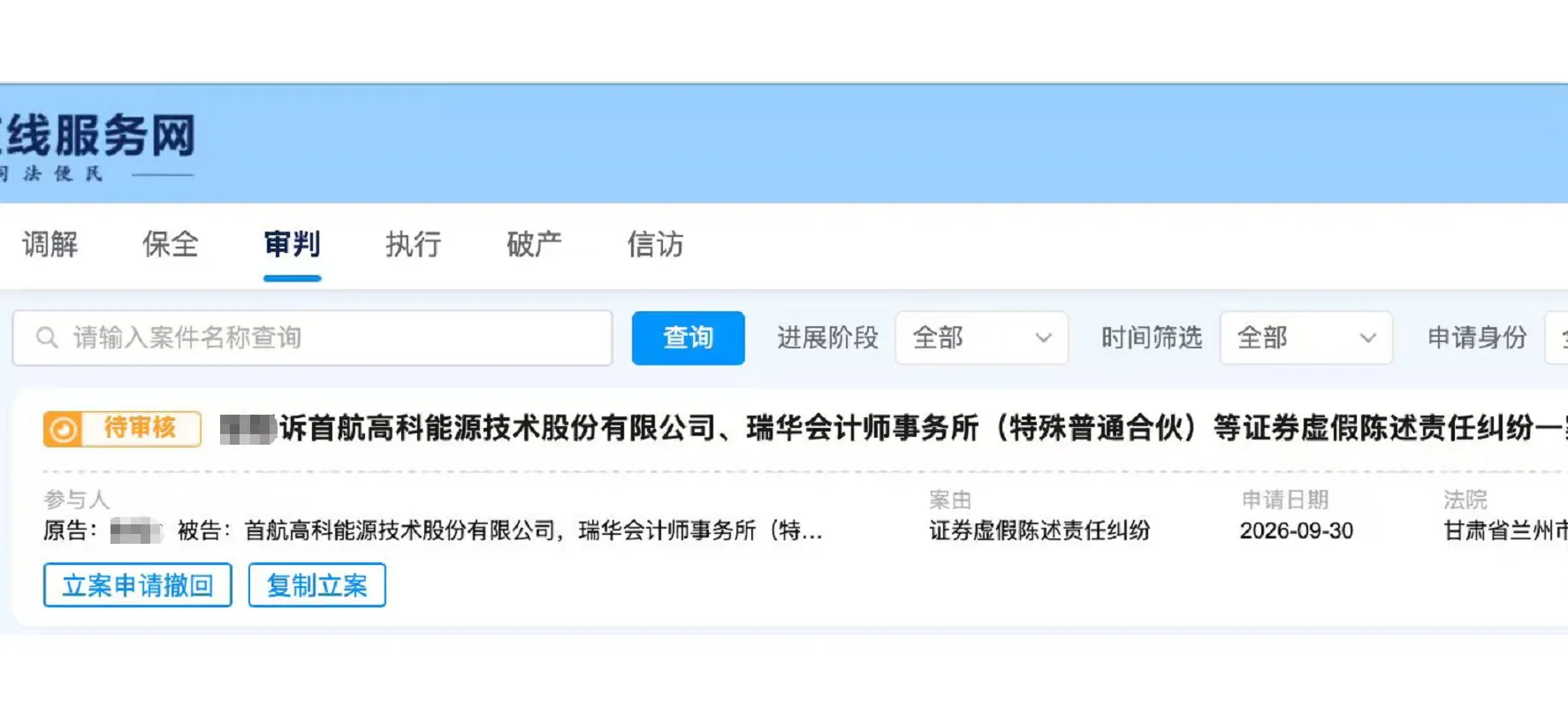The width and height of the screenshot is (1568, 710).
Task: Open the 破产 tab
Action: coord(534,244)
